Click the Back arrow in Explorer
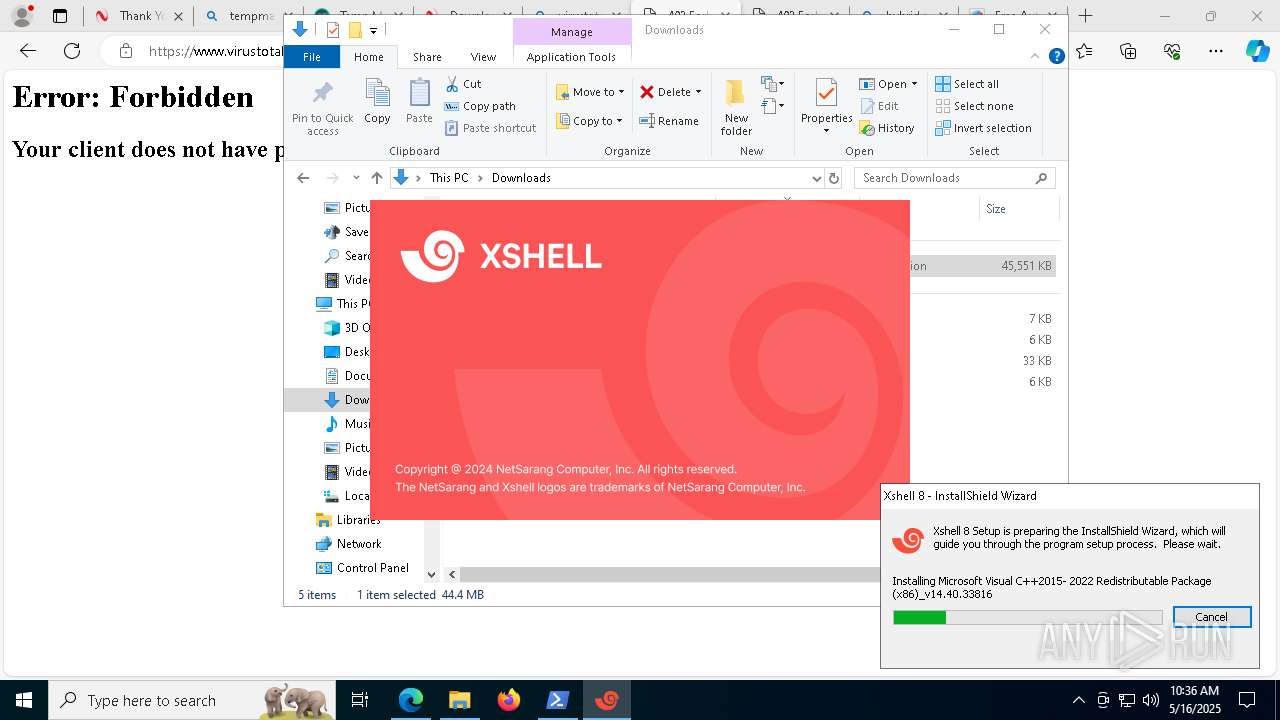1280x720 pixels. point(303,178)
